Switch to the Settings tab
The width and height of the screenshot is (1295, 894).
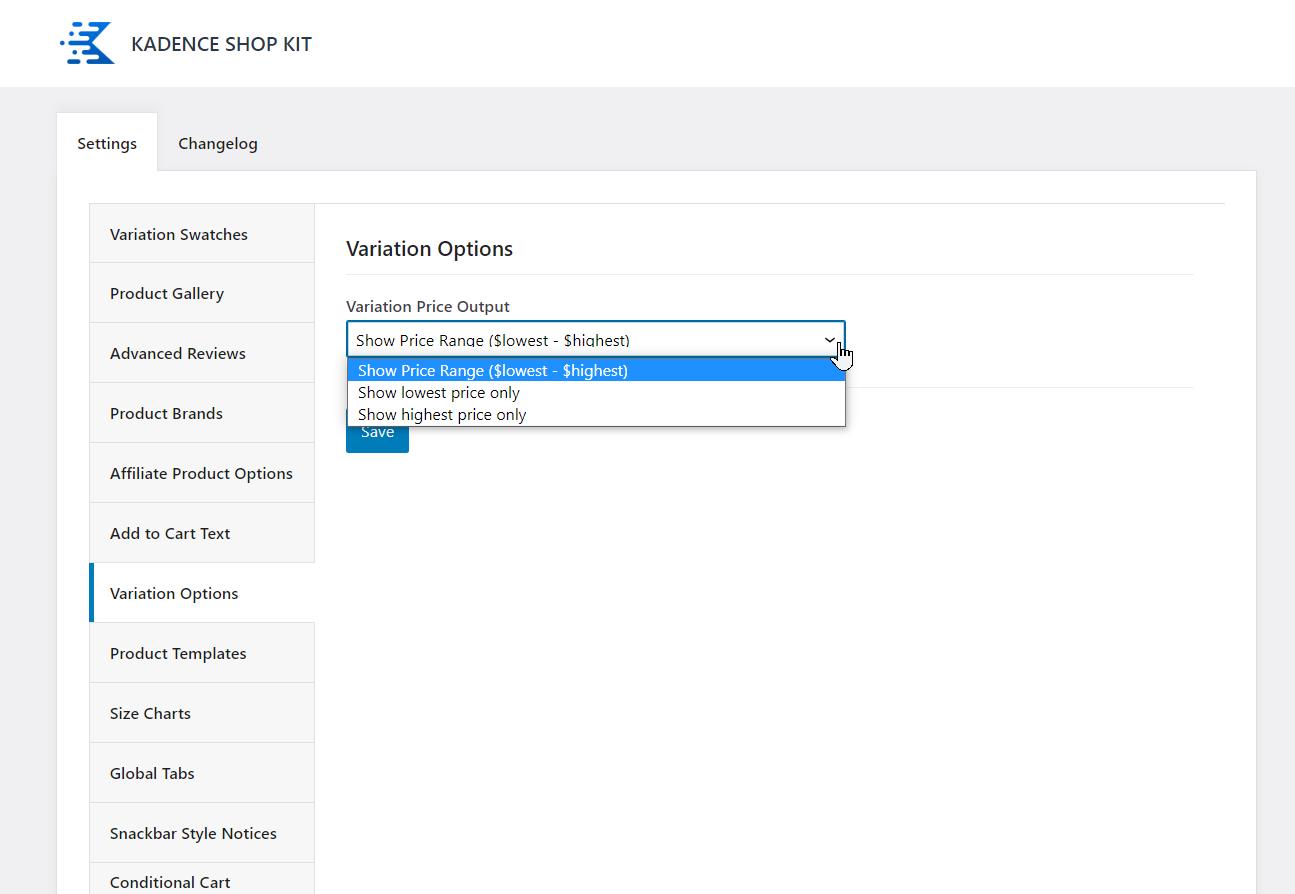pos(106,143)
